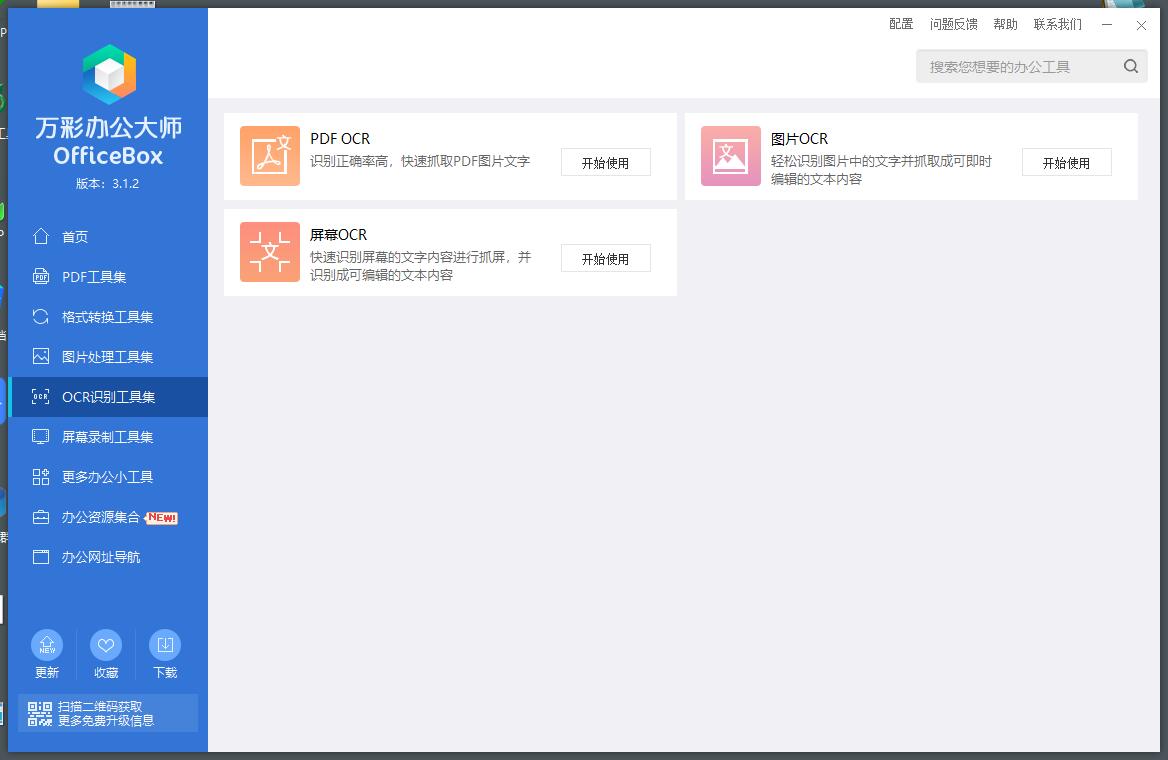This screenshot has width=1168, height=760.
Task: Start using 屏幕OCR with 开始使用
Action: click(x=606, y=259)
